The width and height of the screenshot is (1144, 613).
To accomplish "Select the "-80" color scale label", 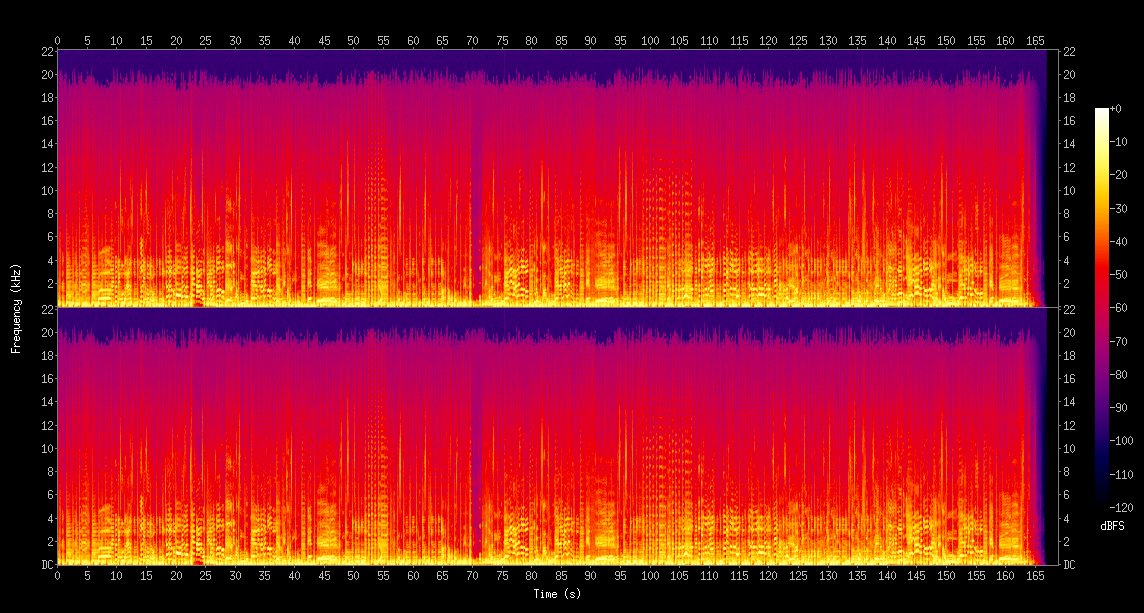I will (1118, 374).
